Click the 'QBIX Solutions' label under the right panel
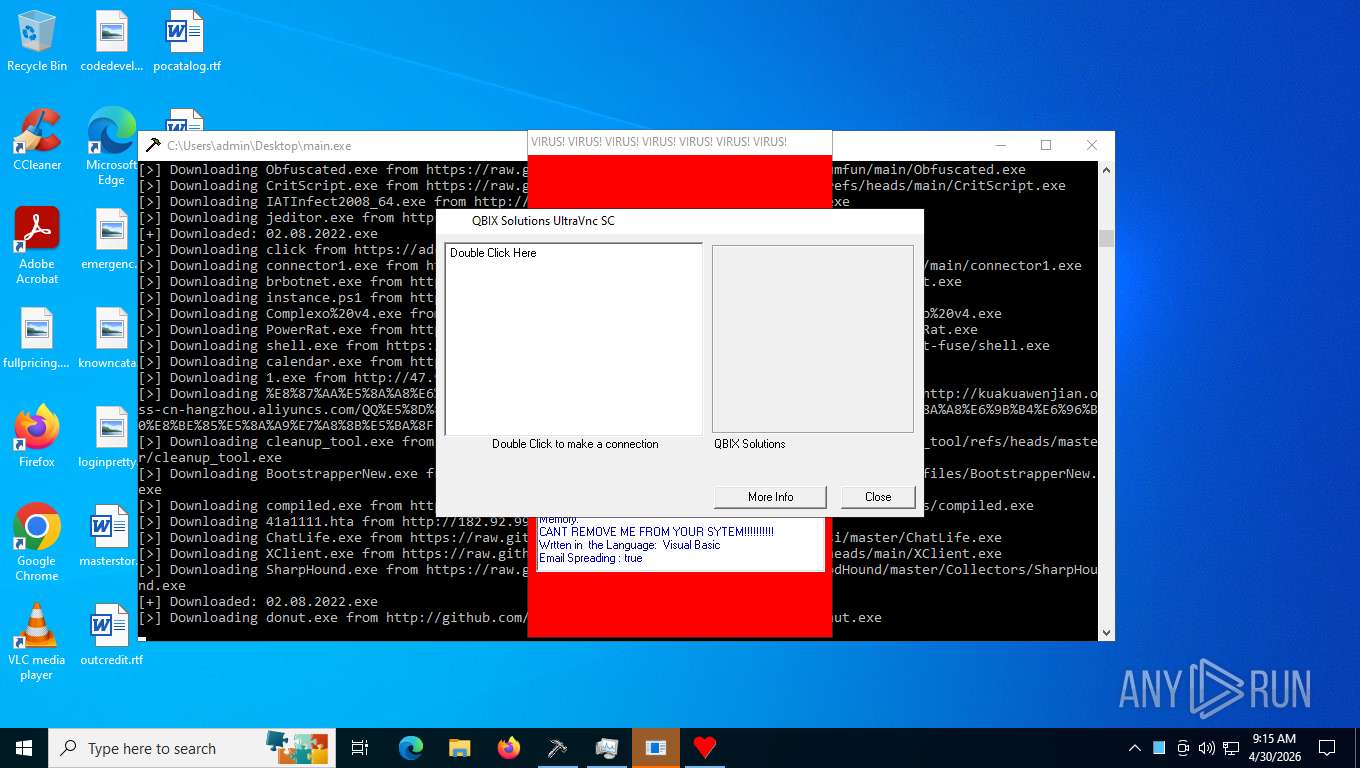Viewport: 1360px width, 768px height. coord(750,444)
